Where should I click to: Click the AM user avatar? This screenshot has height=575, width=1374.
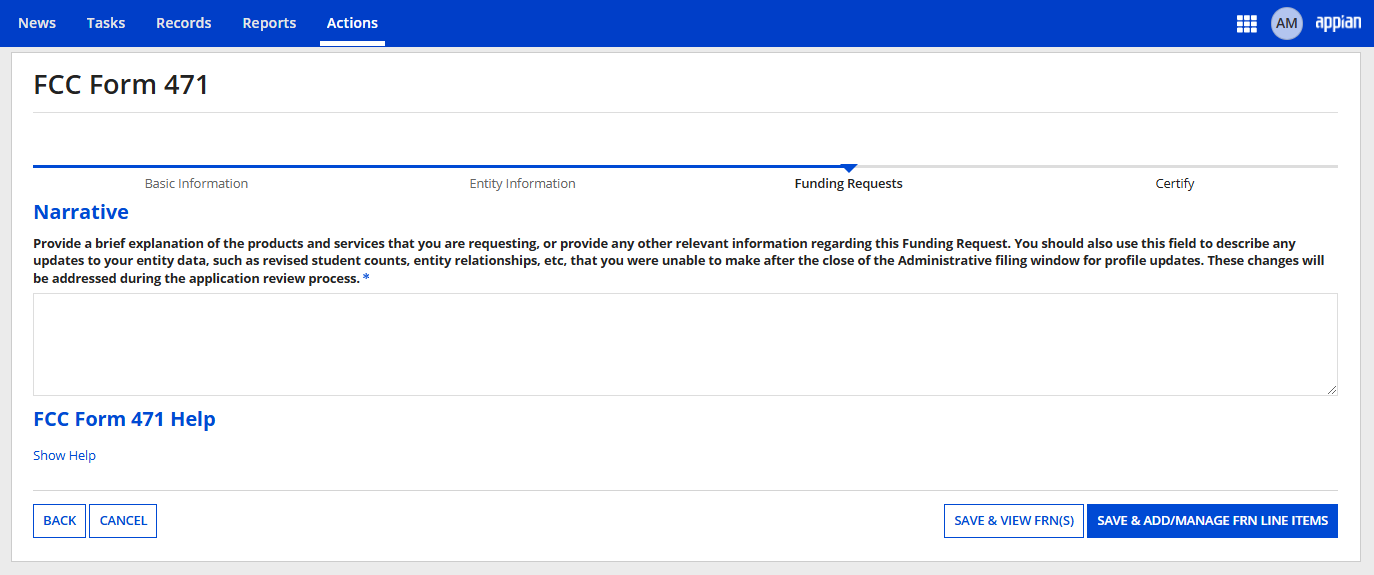(x=1286, y=23)
